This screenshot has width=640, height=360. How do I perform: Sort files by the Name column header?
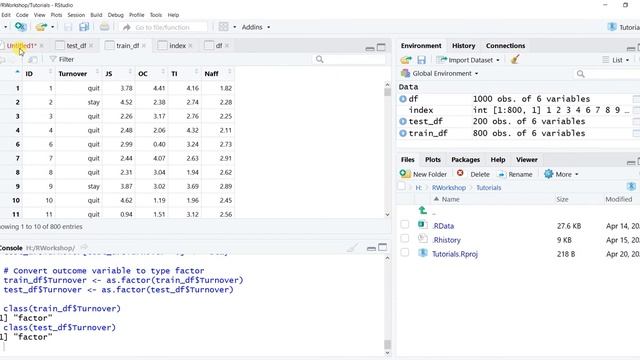click(x=450, y=199)
